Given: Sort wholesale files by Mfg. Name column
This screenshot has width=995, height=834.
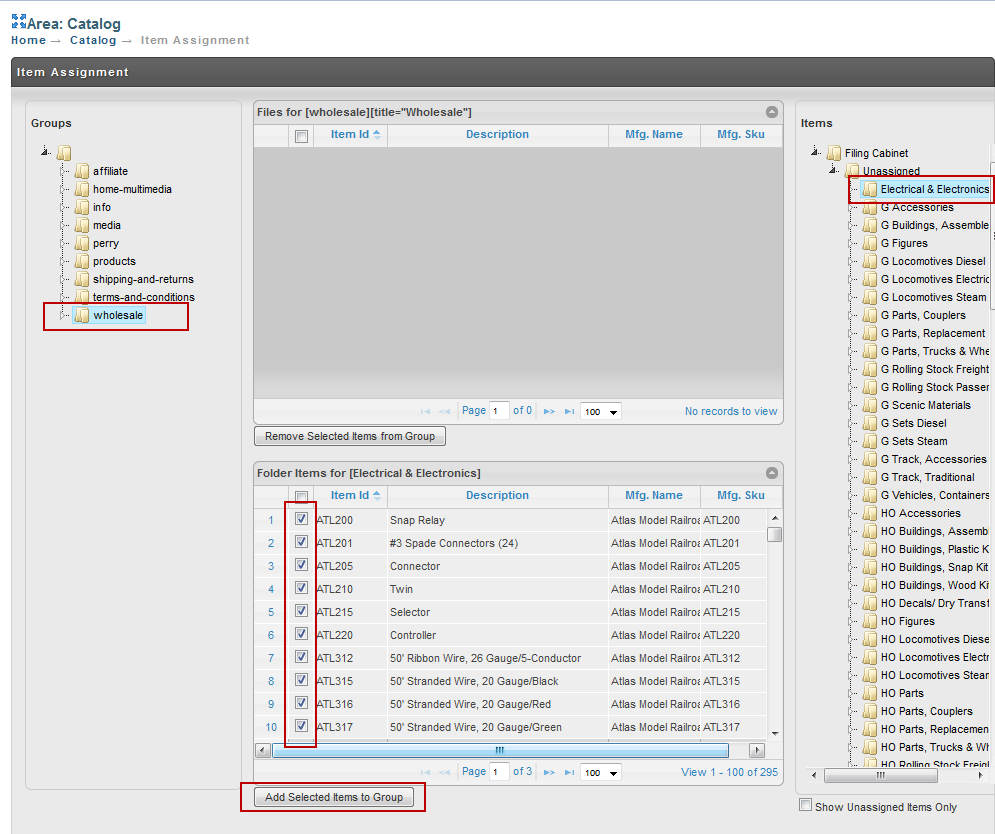Looking at the screenshot, I should pos(654,134).
